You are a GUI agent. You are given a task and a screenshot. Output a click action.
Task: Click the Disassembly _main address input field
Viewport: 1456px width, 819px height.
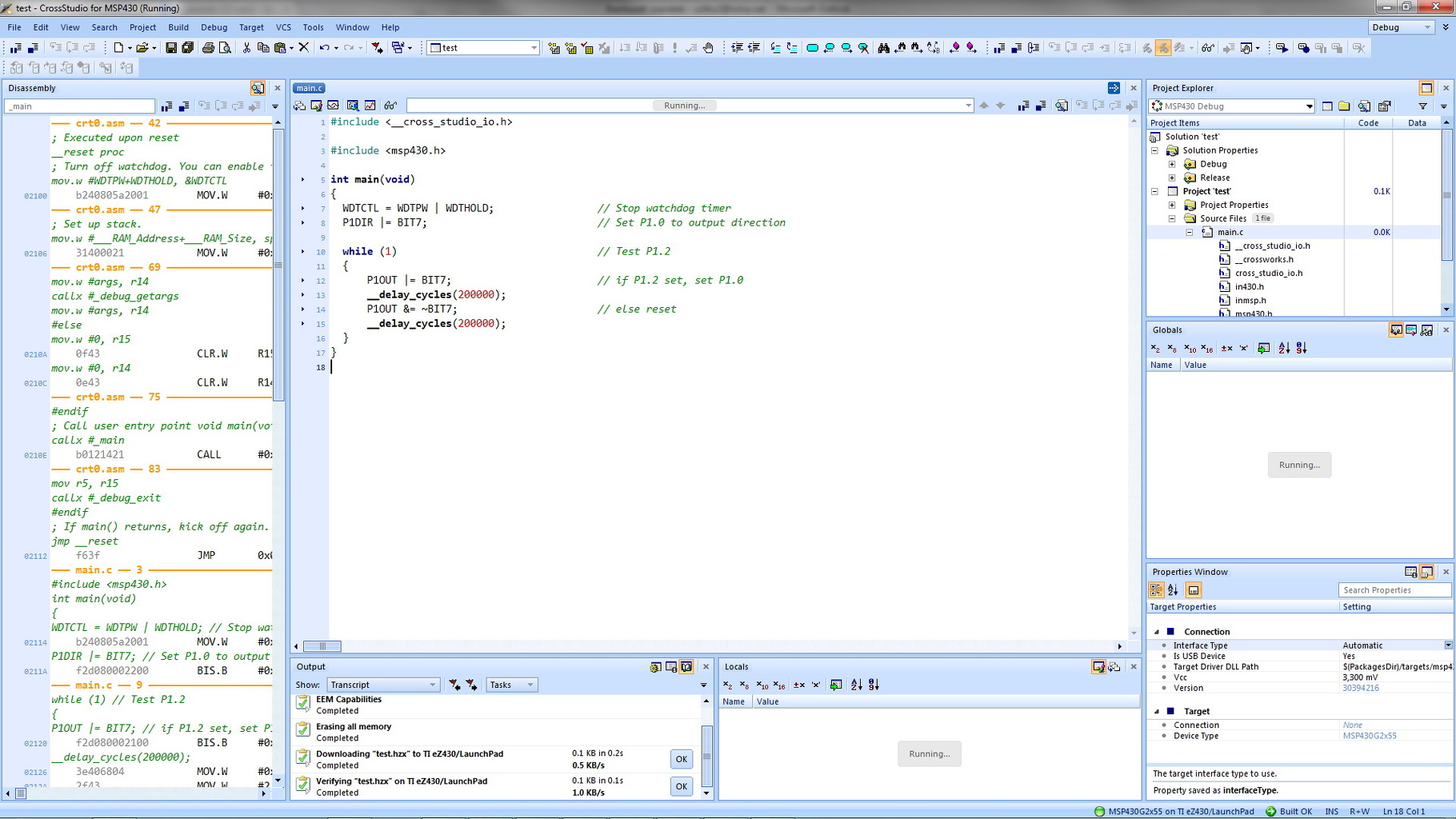pos(79,106)
